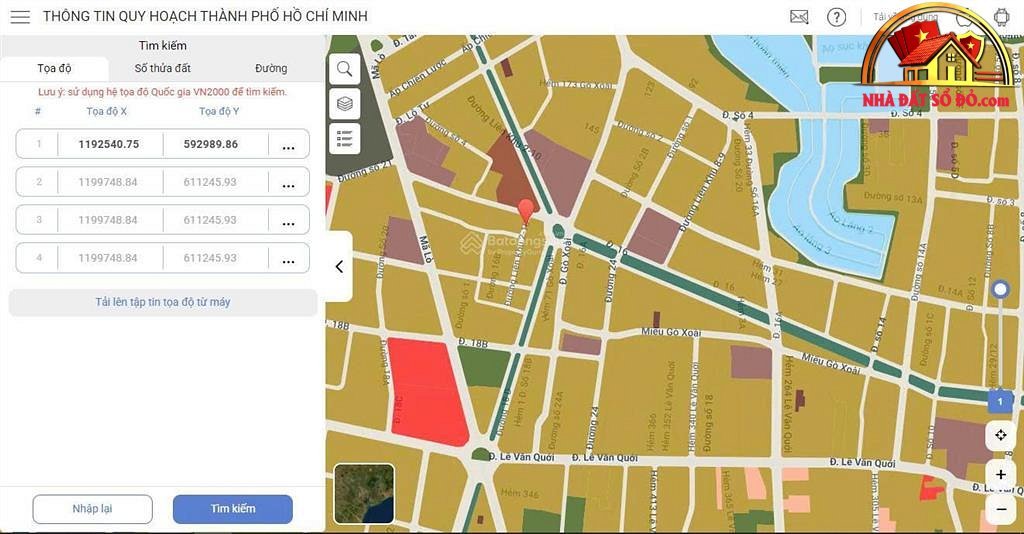Viewport: 1024px width, 534px height.
Task: Open options menu for row 2
Action: (288, 184)
